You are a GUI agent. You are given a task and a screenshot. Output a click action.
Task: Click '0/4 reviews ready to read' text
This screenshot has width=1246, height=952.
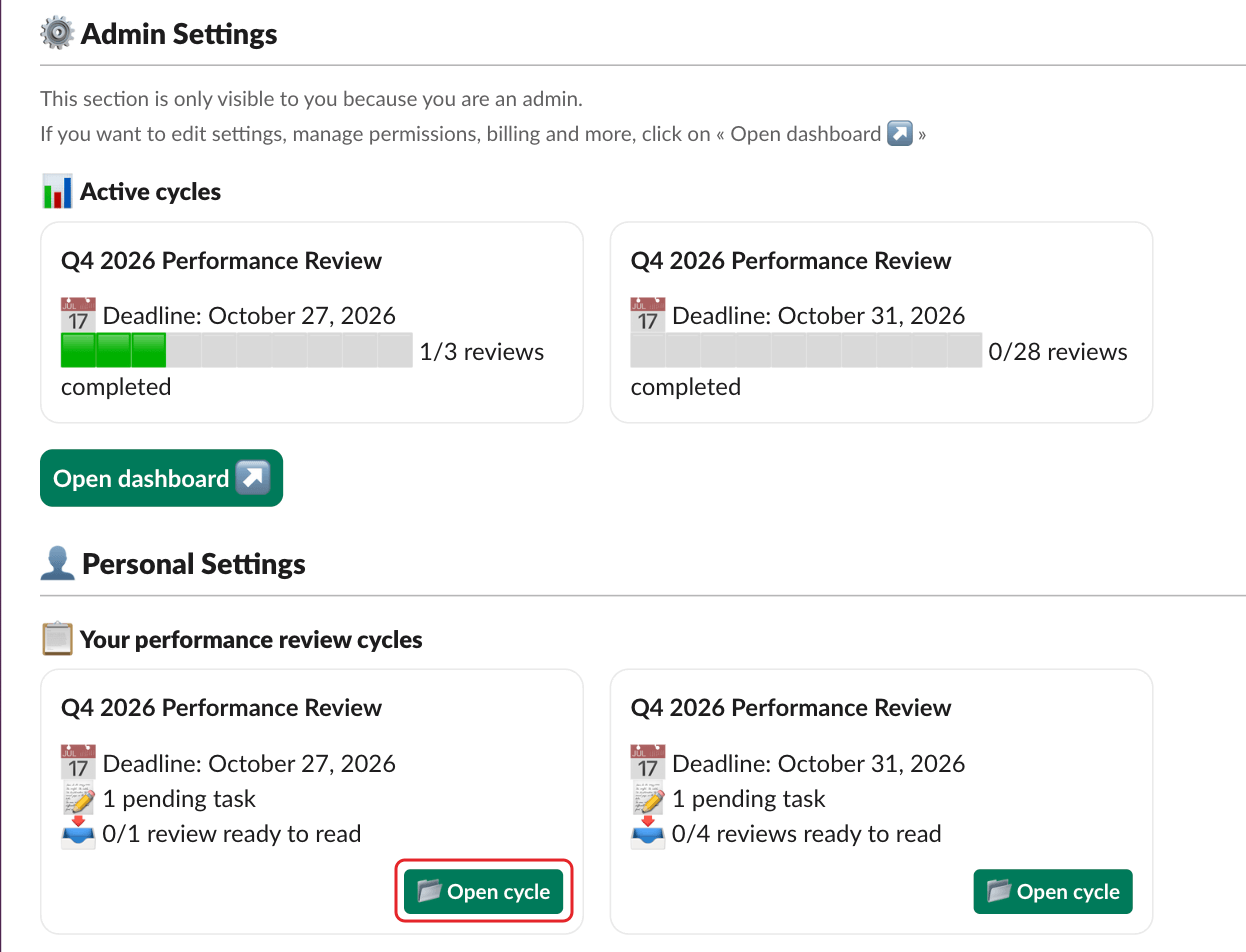[x=807, y=834]
